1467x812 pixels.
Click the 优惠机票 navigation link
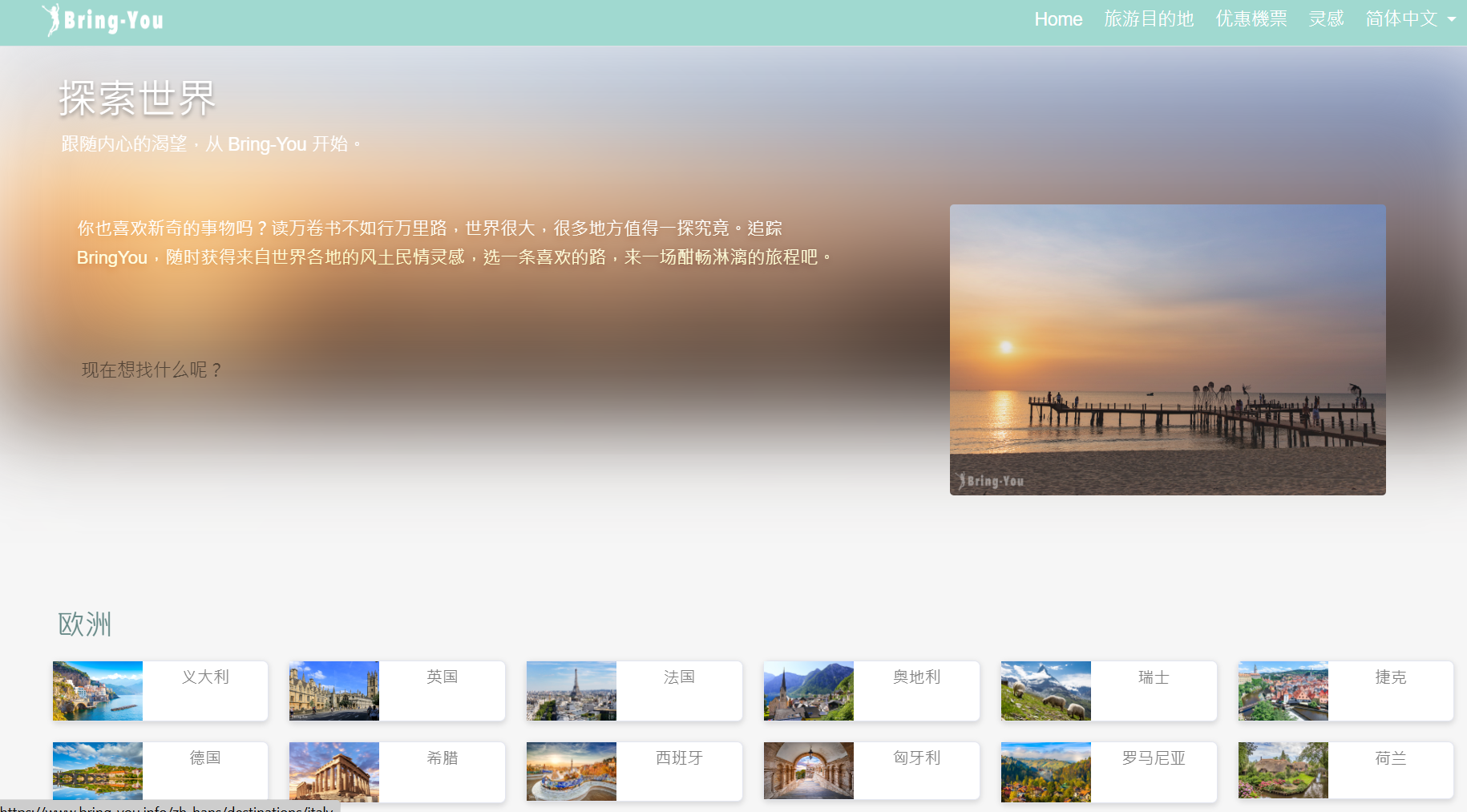point(1251,19)
